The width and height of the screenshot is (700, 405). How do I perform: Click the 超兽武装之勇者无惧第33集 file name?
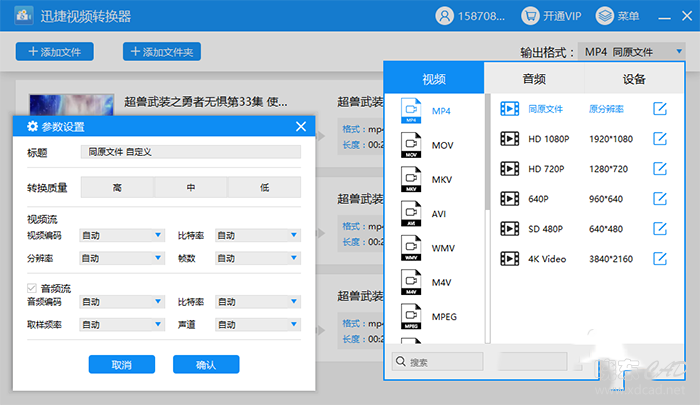[x=206, y=102]
